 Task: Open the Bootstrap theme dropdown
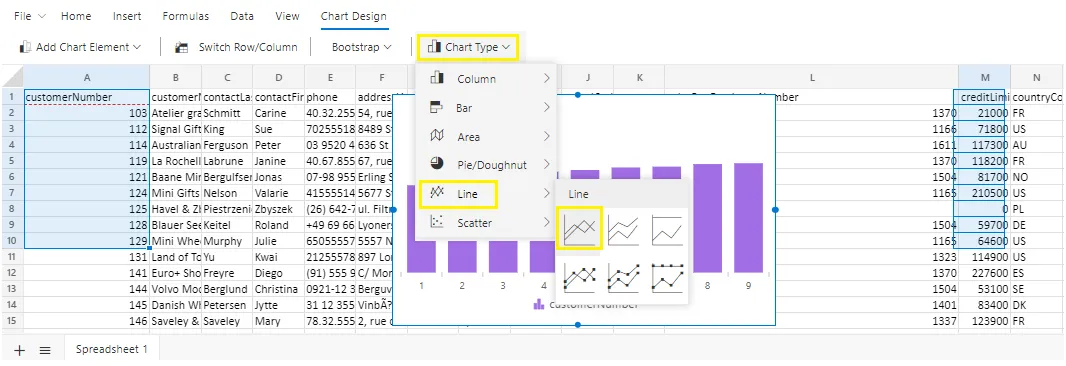(x=361, y=47)
